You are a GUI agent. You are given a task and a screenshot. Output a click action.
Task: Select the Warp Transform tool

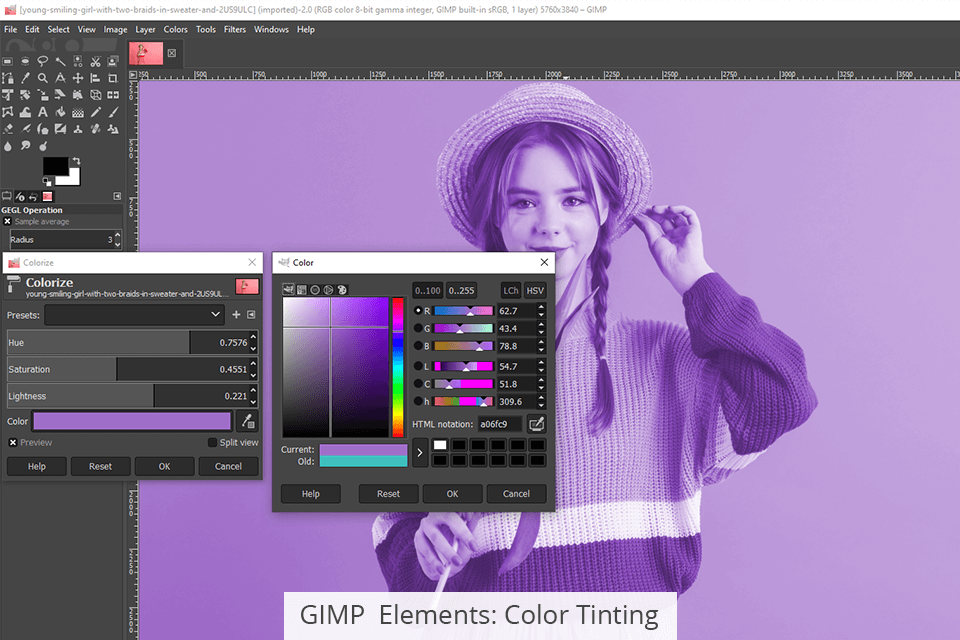point(25,112)
